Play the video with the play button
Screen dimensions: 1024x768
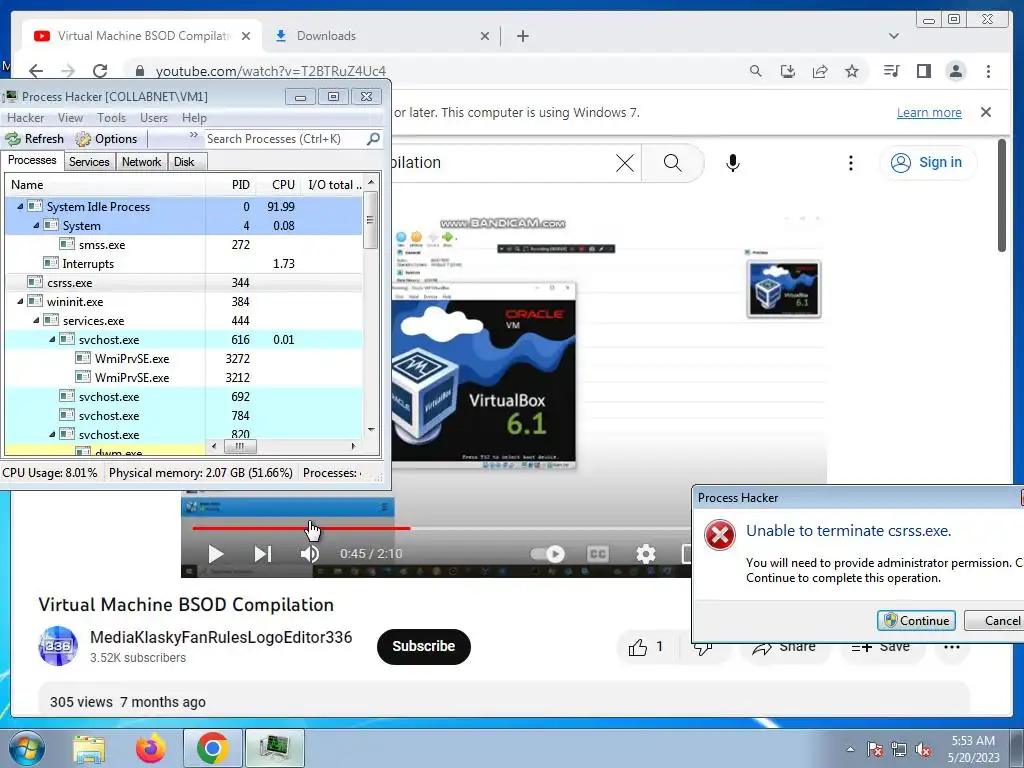[215, 554]
